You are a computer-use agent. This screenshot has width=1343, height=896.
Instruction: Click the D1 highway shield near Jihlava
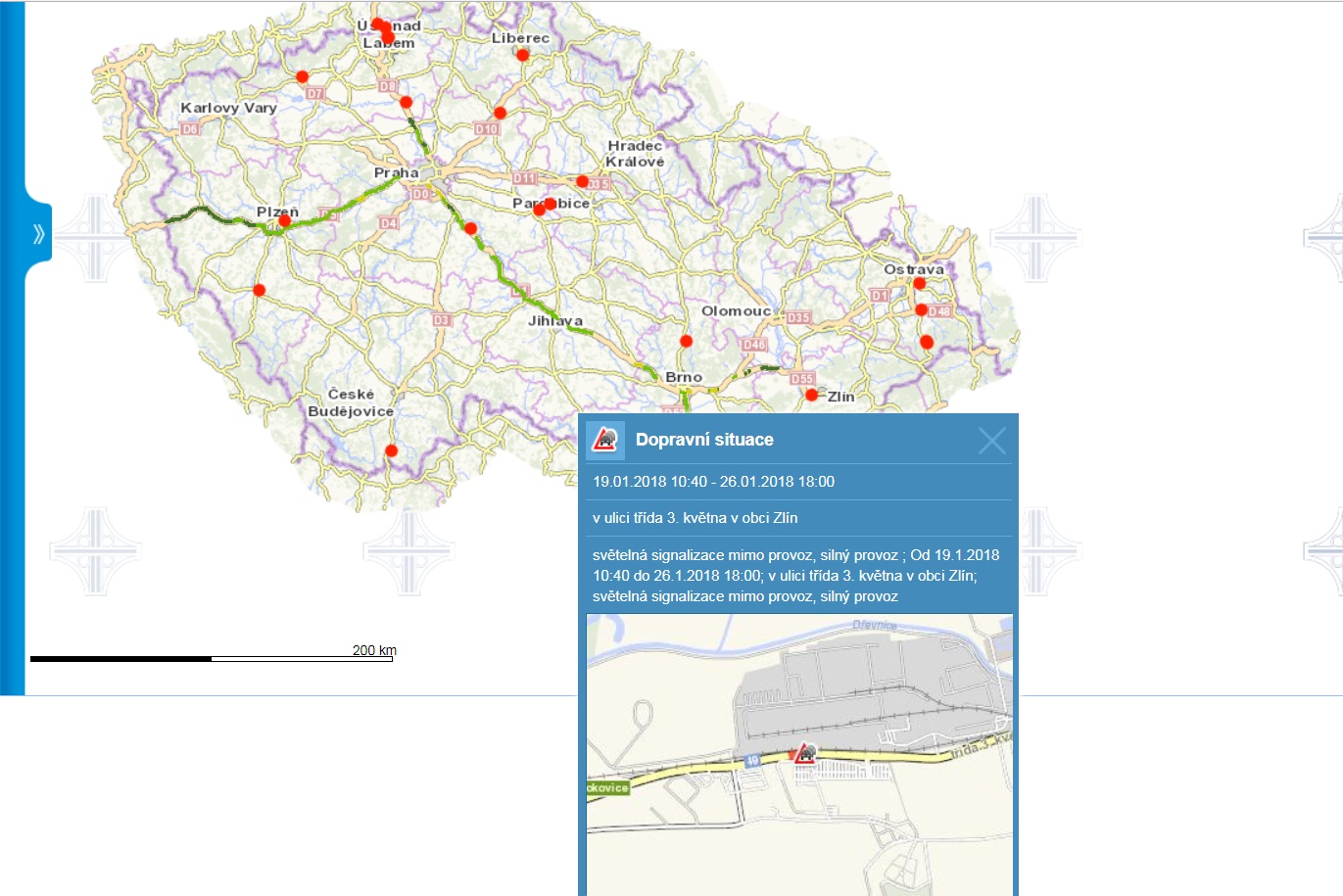pos(520,290)
